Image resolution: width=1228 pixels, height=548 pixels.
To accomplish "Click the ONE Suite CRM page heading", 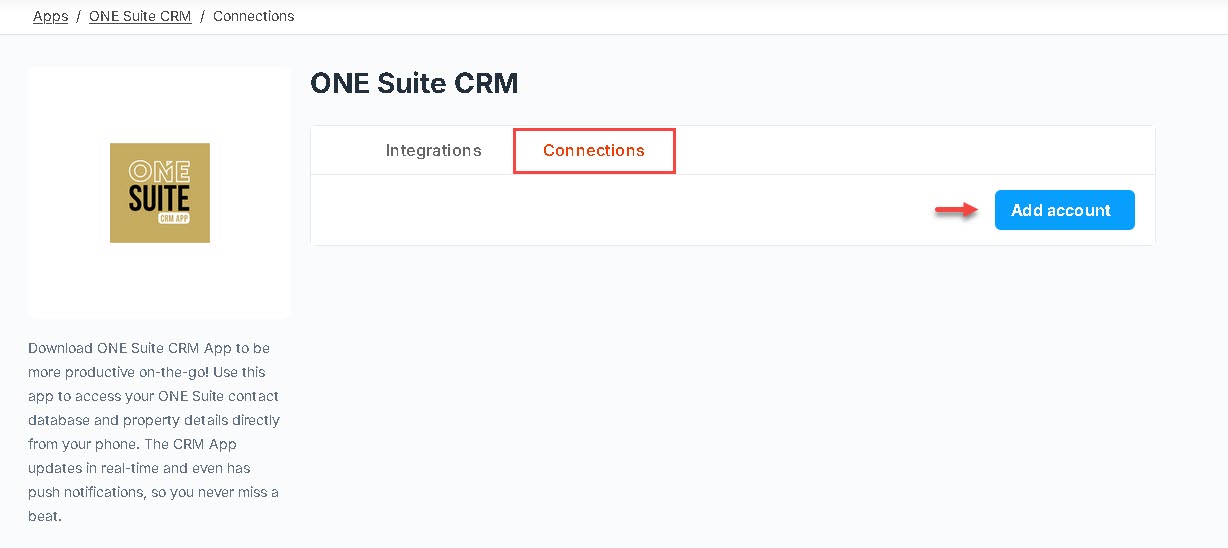I will (414, 82).
